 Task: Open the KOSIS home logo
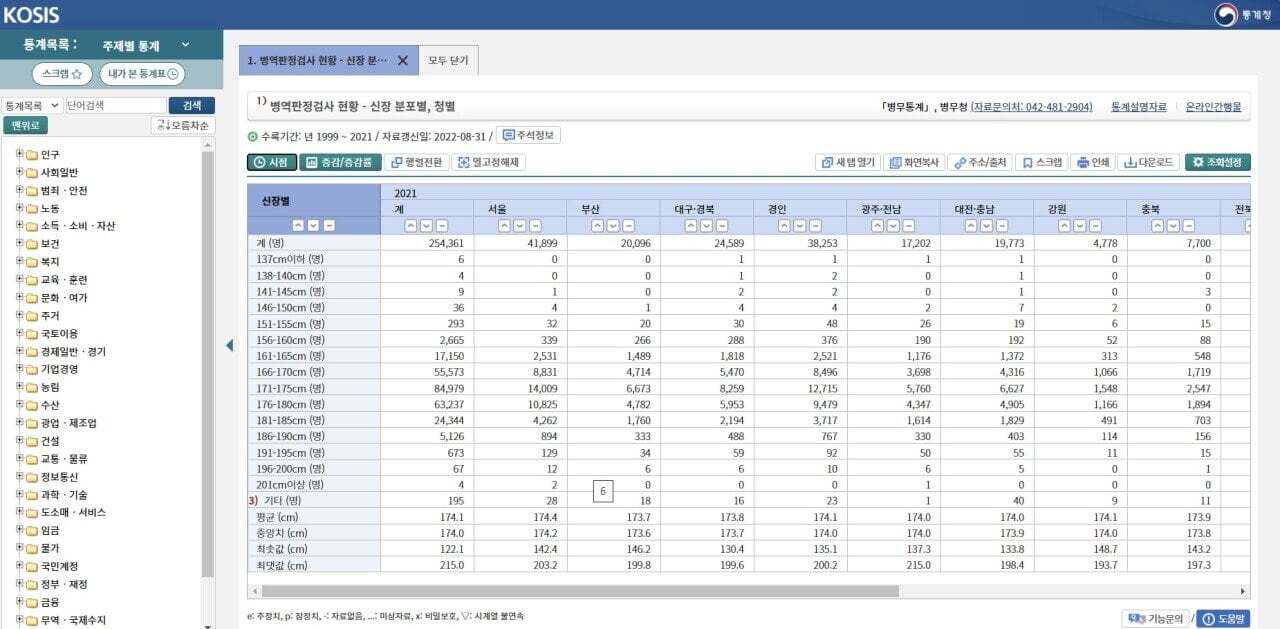[32, 15]
